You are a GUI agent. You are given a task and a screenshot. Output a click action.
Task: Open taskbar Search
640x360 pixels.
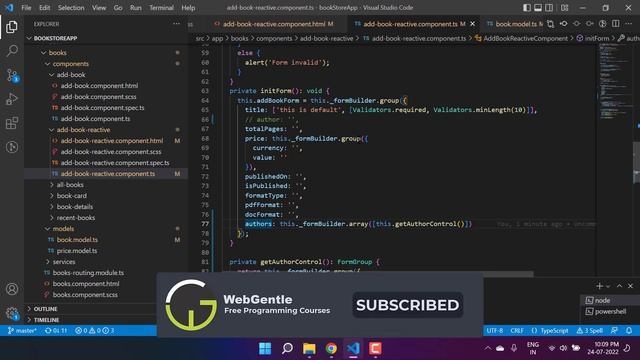[x=287, y=349]
